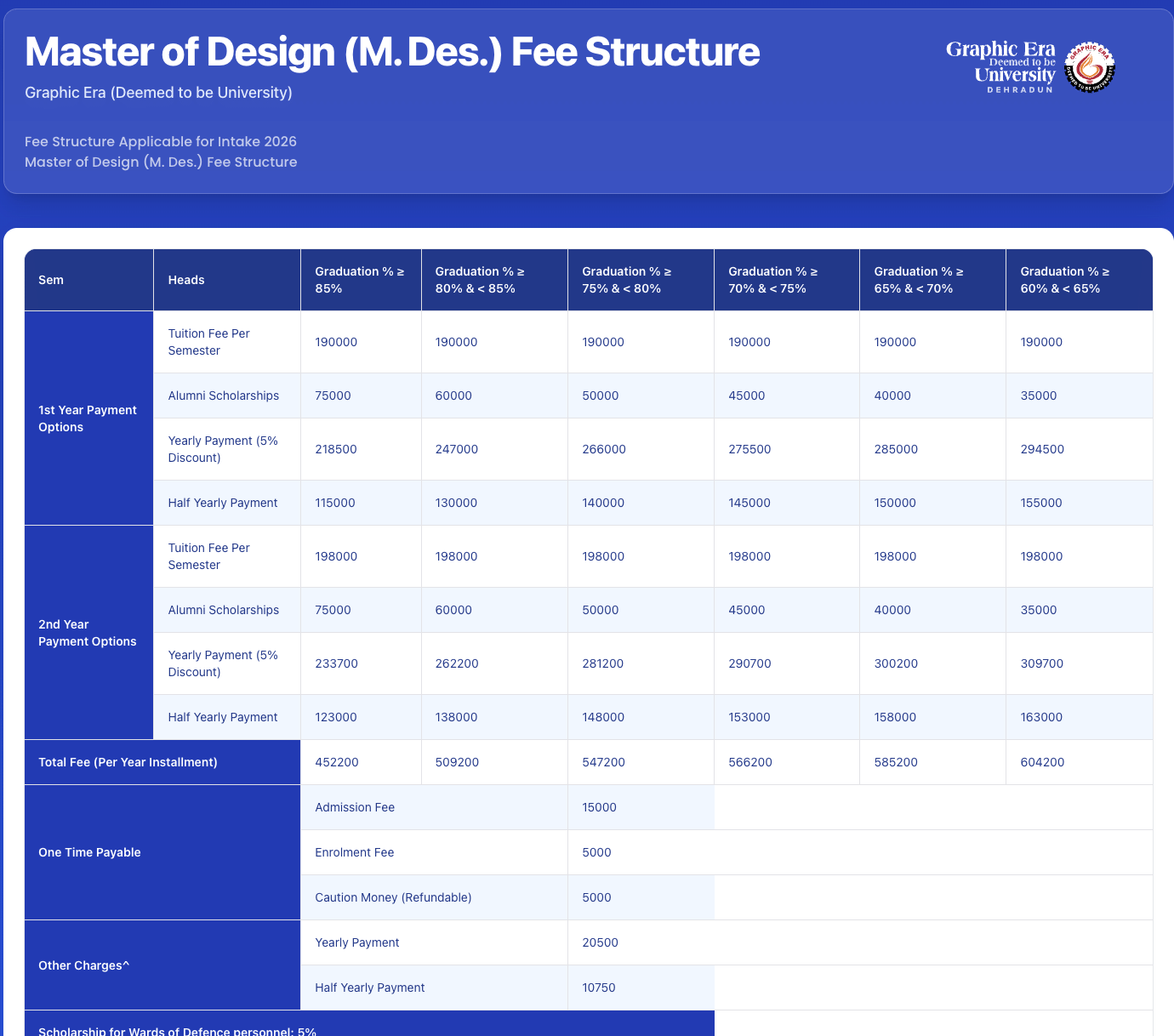Select the 'Fee Structure Applicable for Intake 2026' text

pyautogui.click(x=161, y=141)
